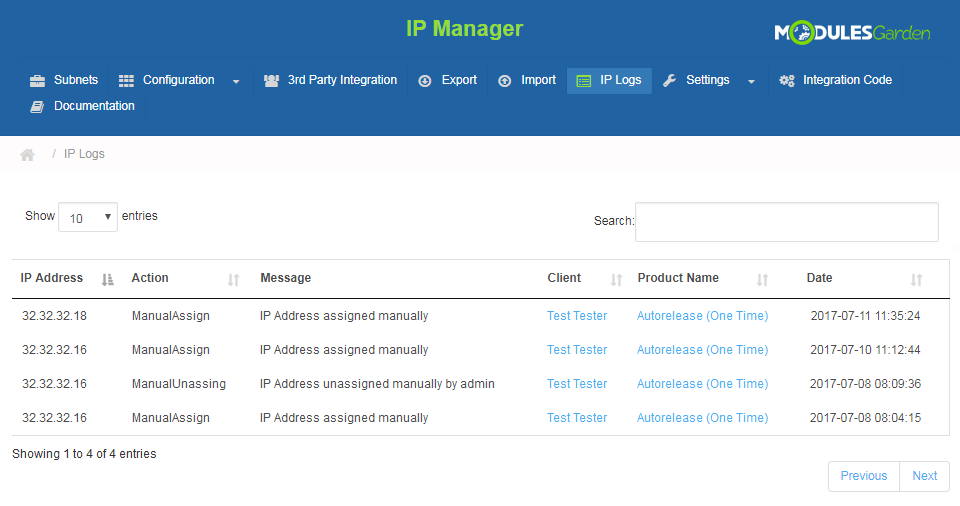Viewport: 960px width, 506px height.
Task: Select the Export menu item
Action: 448,80
